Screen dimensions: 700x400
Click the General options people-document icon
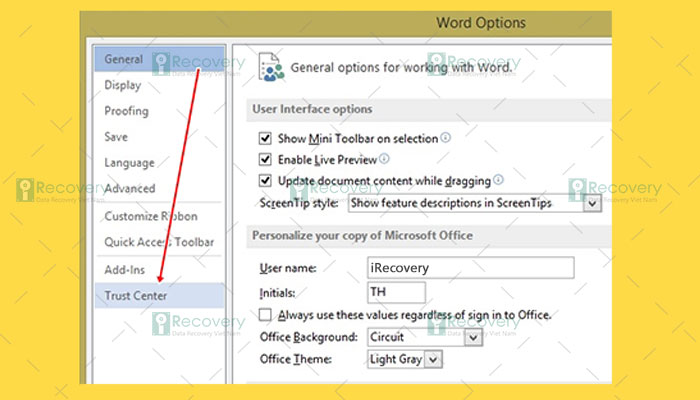271,67
